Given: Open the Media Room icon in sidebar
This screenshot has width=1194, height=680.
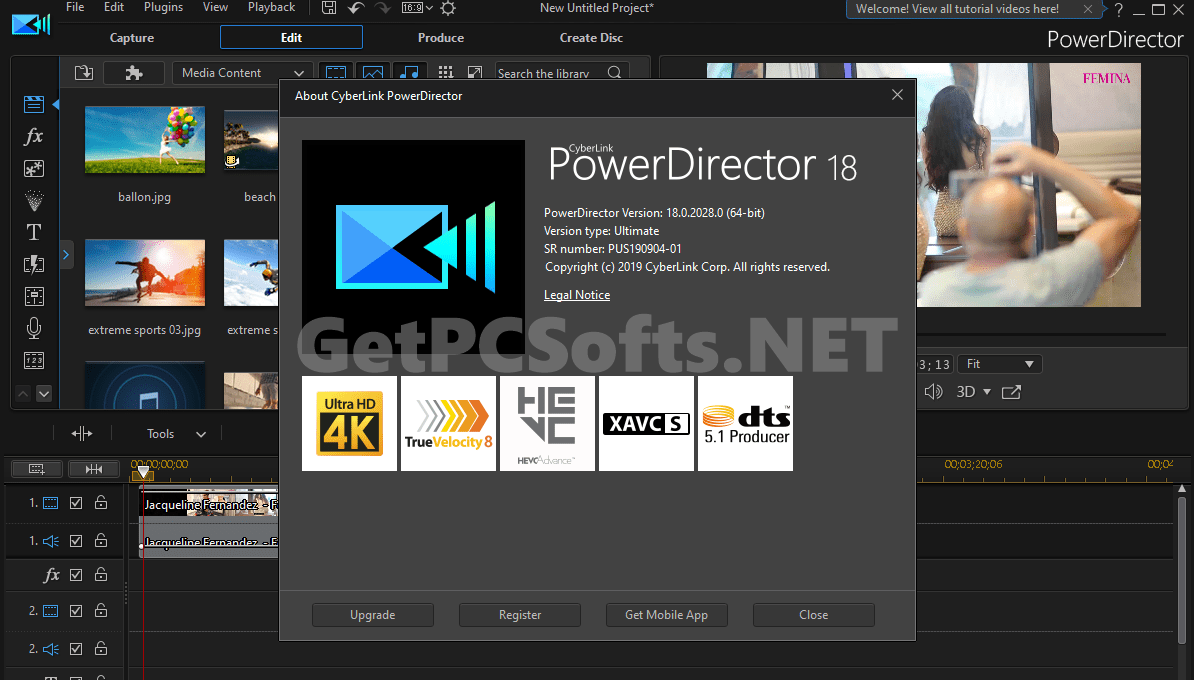Looking at the screenshot, I should click(34, 104).
